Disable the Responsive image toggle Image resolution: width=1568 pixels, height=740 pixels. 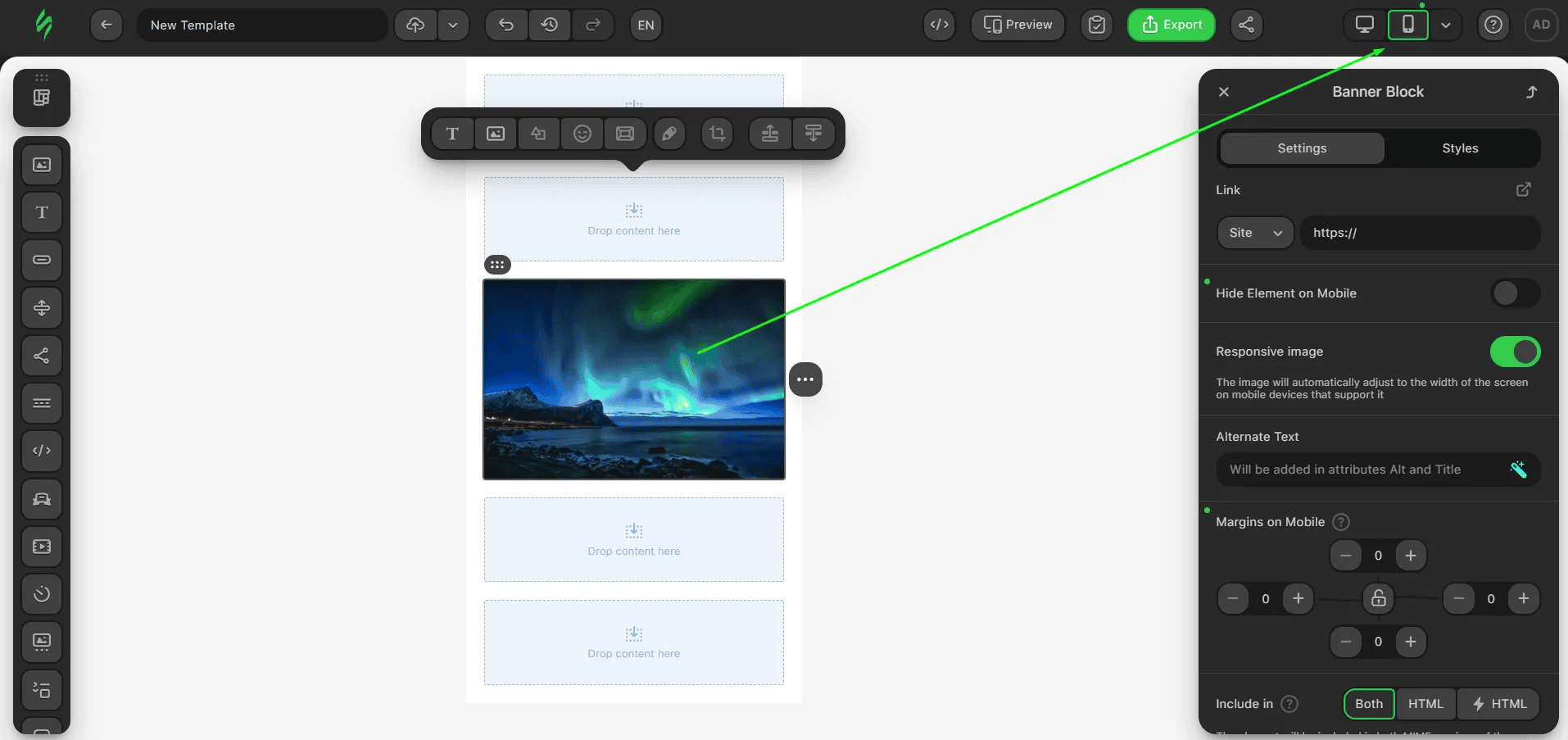(x=1515, y=352)
